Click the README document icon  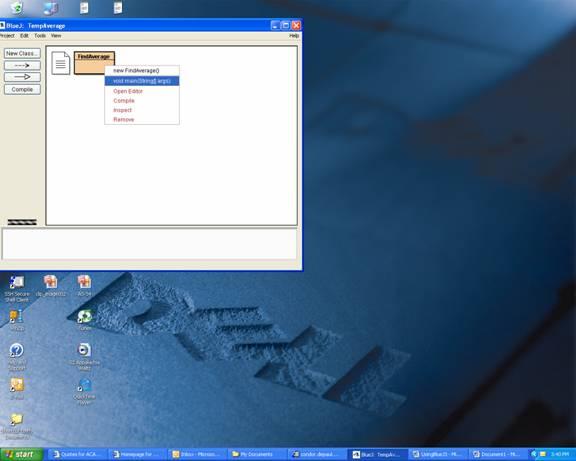(61, 63)
